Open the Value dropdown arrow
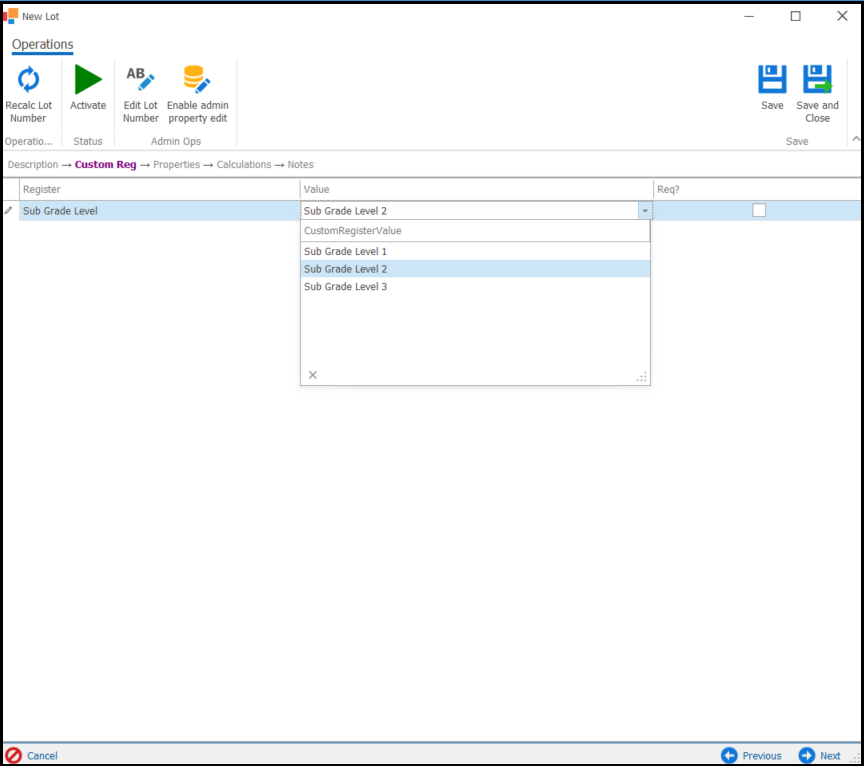 (x=645, y=211)
